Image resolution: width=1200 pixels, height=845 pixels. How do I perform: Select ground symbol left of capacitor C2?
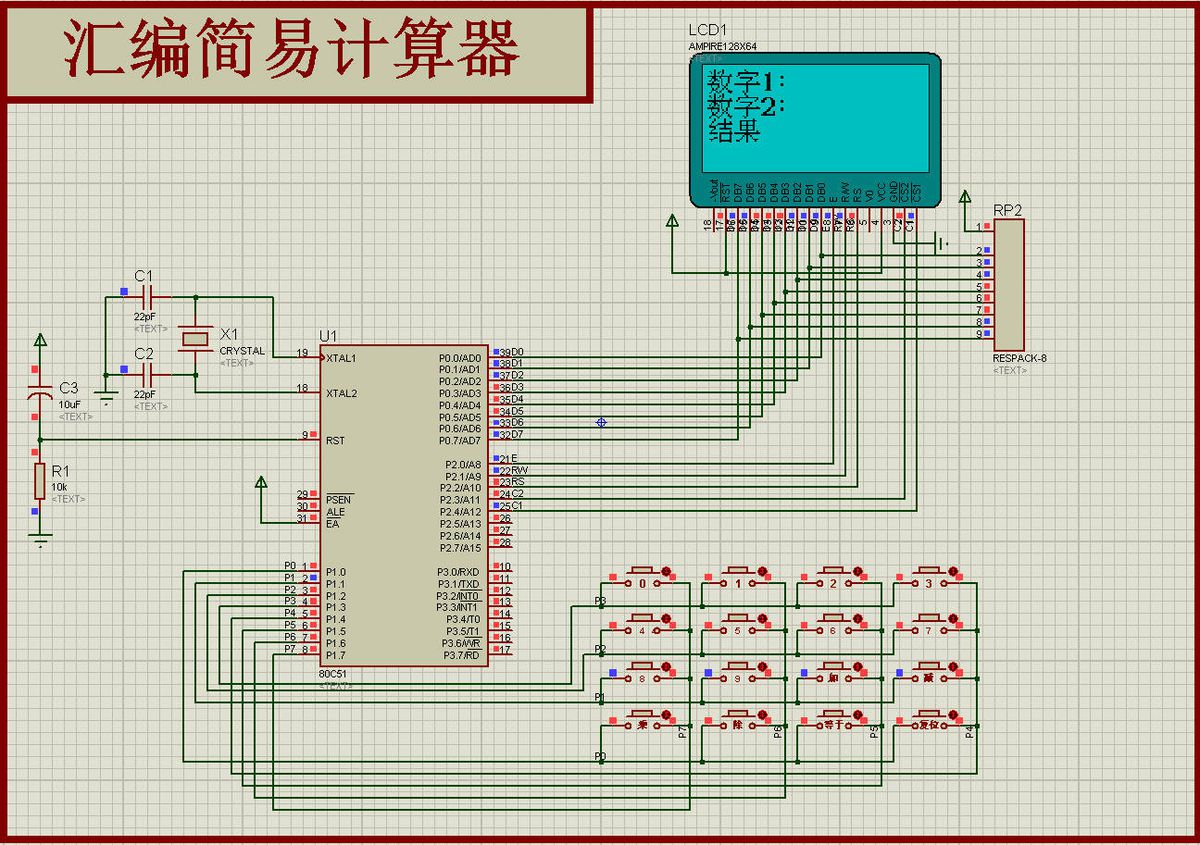point(108,397)
